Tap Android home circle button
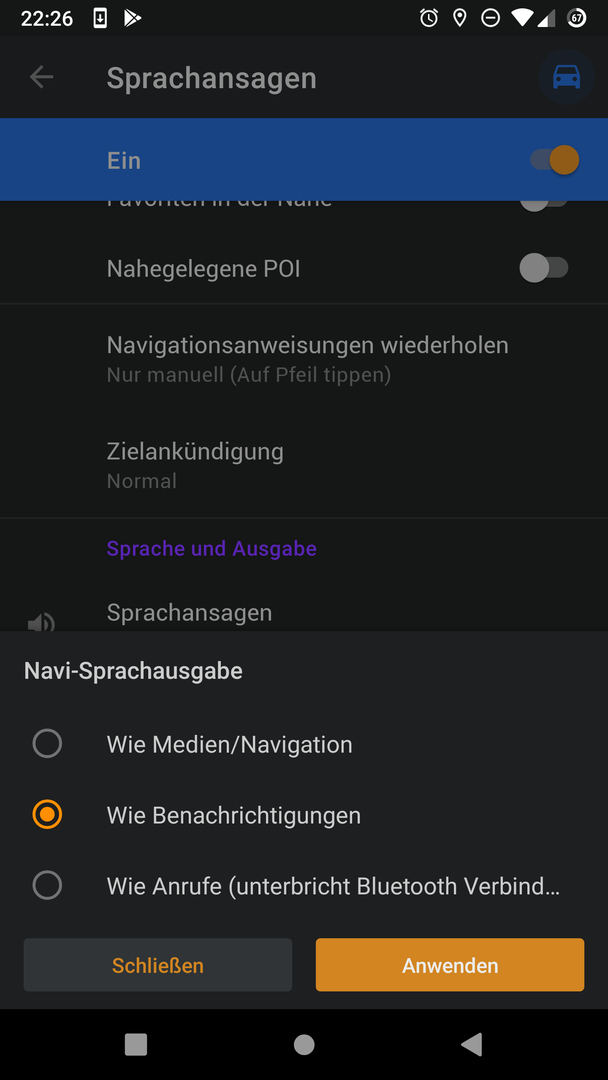Viewport: 608px width, 1080px height. 304,1044
